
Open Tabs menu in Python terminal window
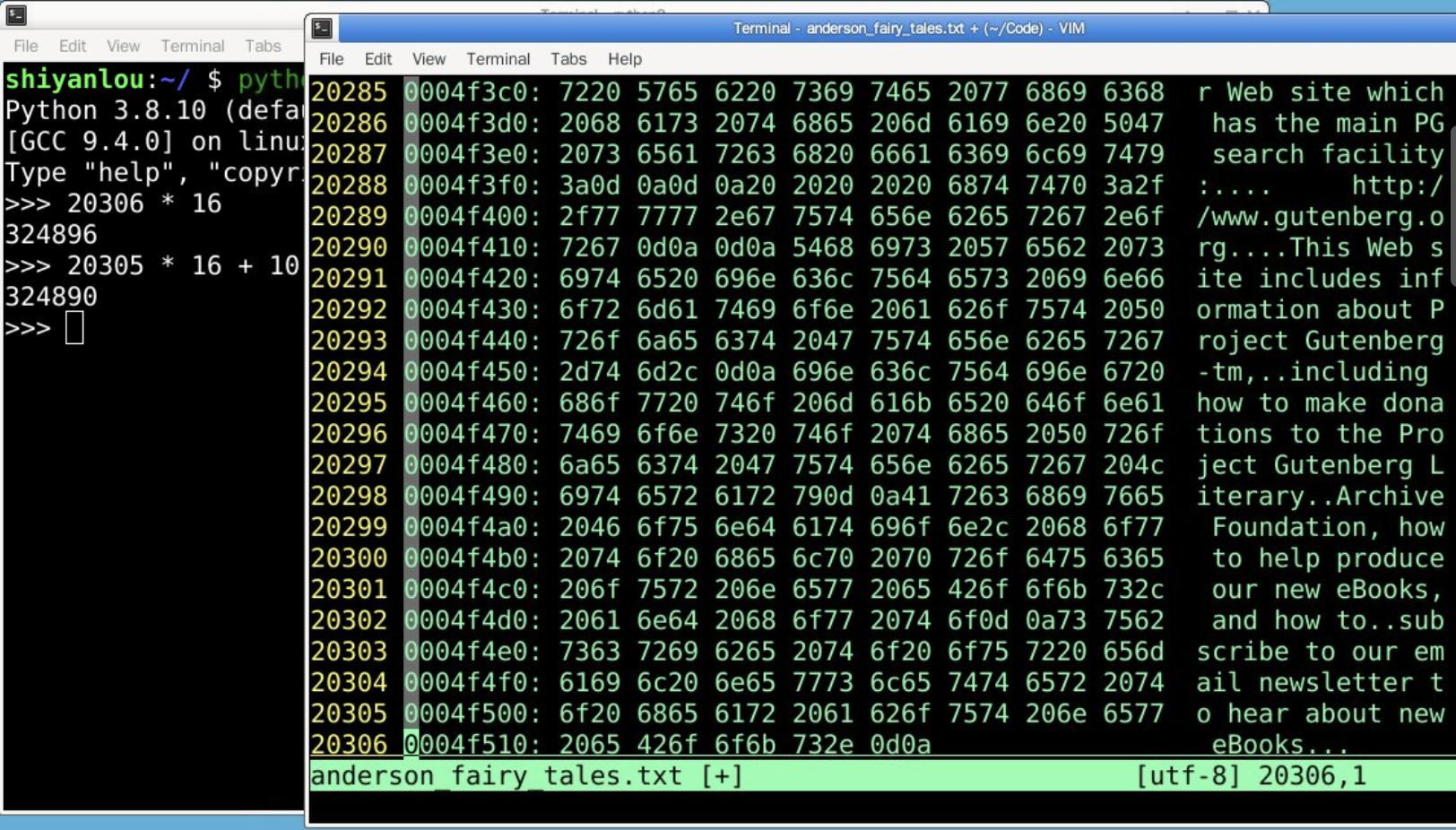[263, 46]
